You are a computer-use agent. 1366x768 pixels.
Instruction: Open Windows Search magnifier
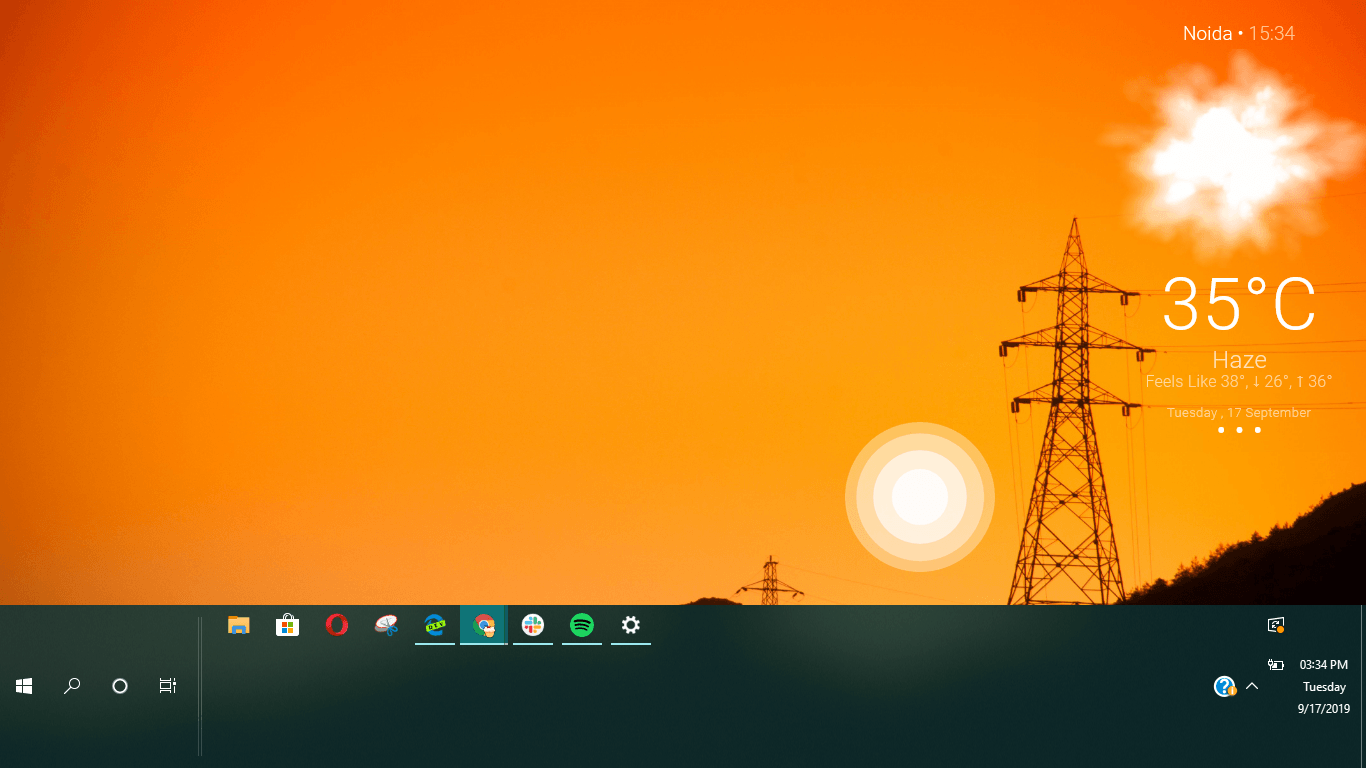(72, 686)
